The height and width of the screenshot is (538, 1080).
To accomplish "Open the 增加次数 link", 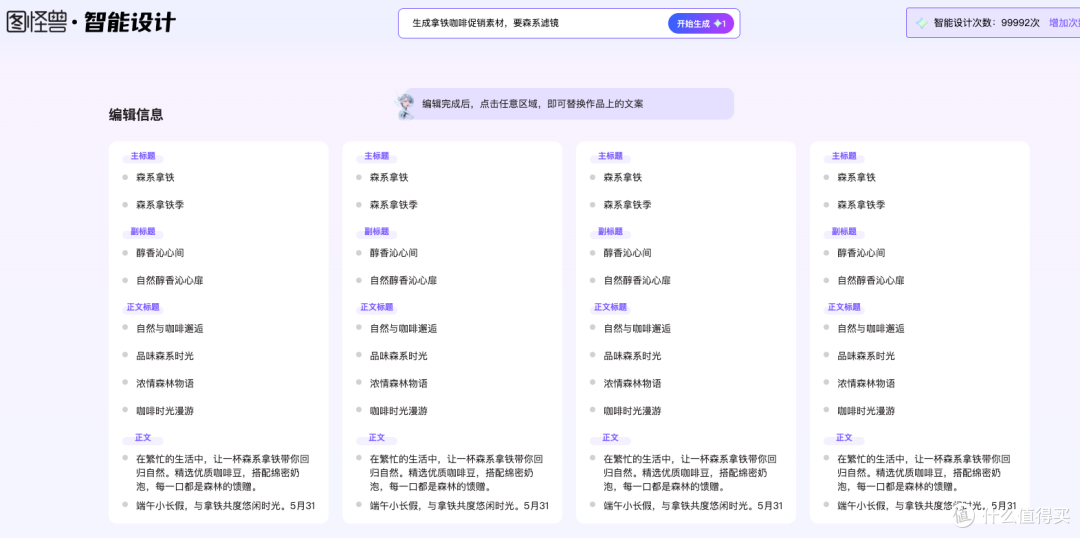I will [x=1064, y=23].
